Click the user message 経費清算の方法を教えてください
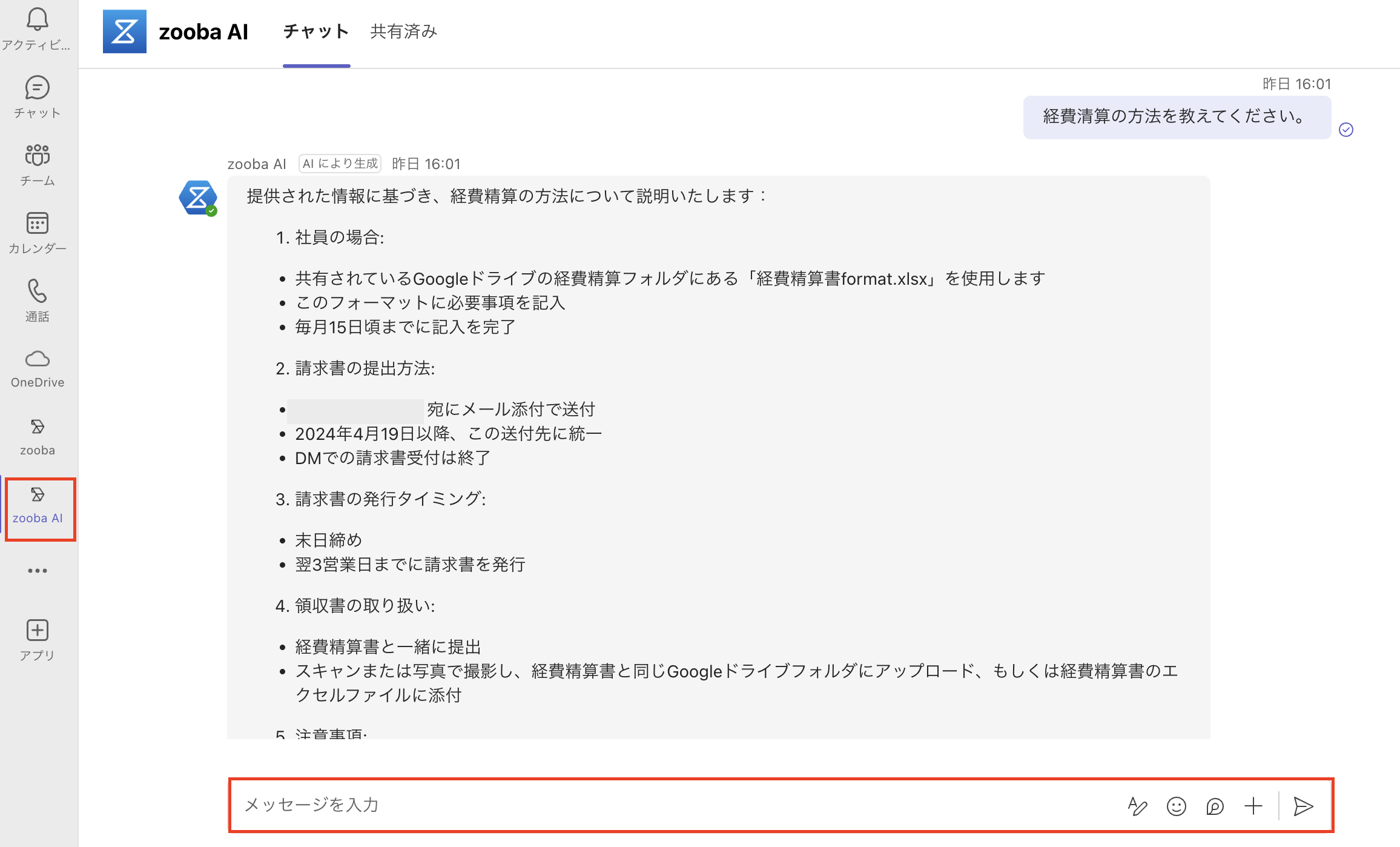This screenshot has width=1400, height=847. 1177,117
